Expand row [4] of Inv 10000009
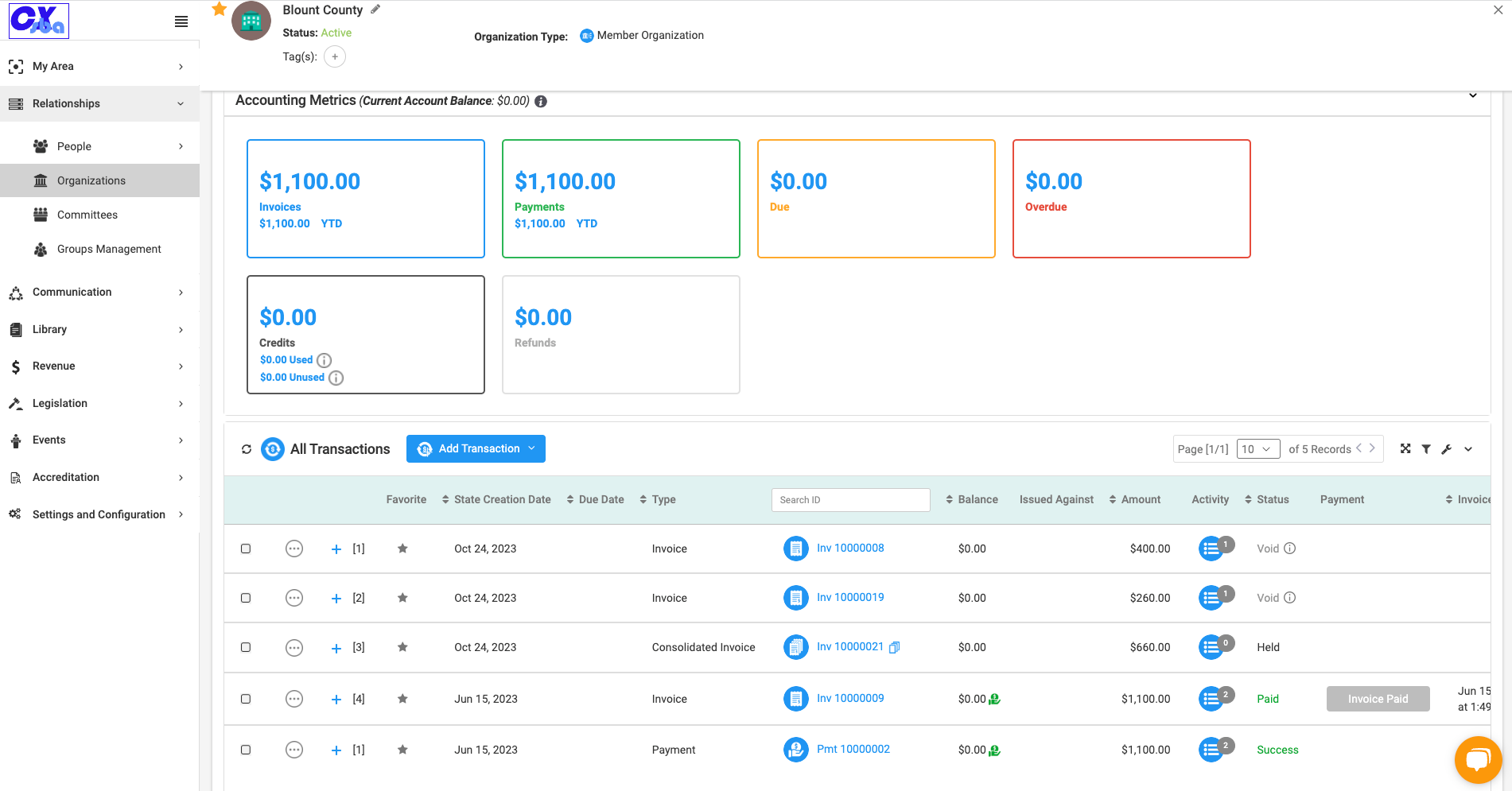Viewport: 1512px width, 791px height. tap(336, 700)
